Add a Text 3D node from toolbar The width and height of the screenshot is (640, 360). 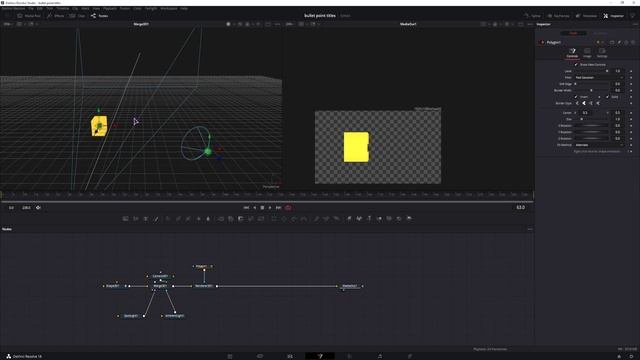point(369,219)
